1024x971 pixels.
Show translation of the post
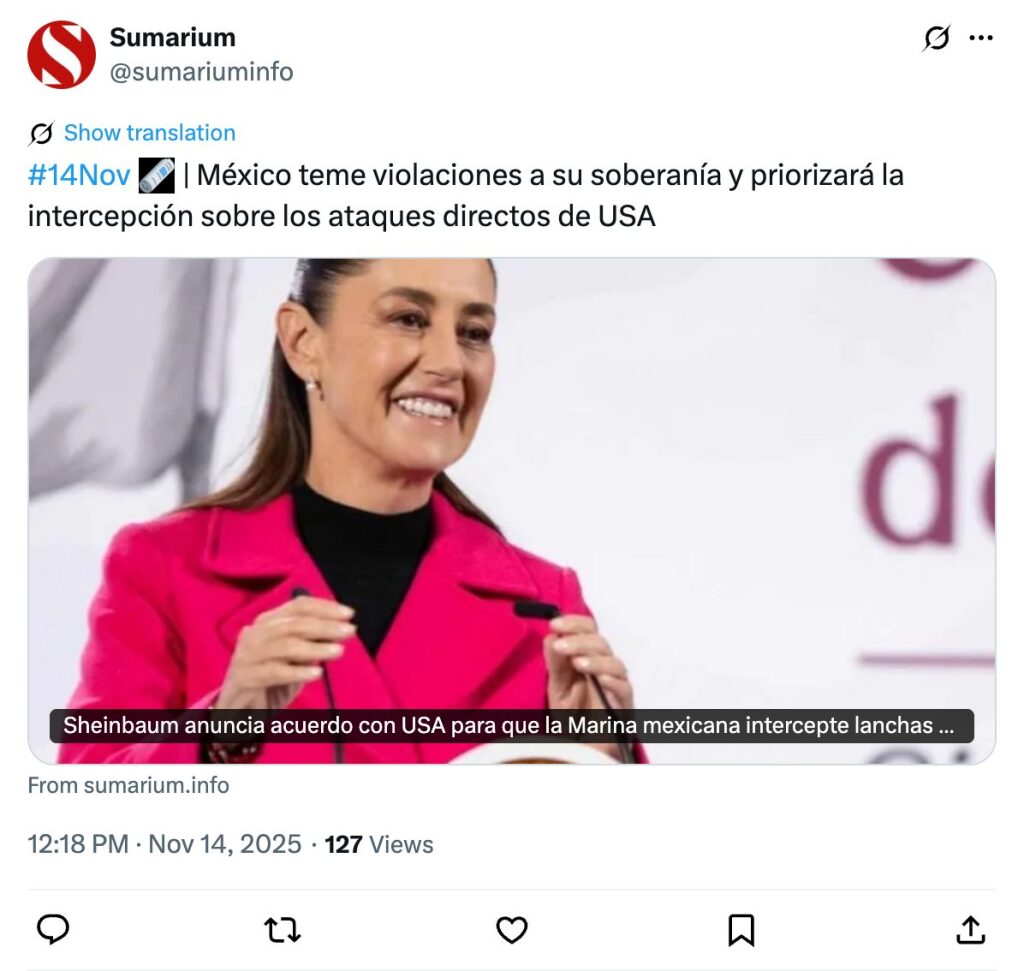tap(150, 133)
